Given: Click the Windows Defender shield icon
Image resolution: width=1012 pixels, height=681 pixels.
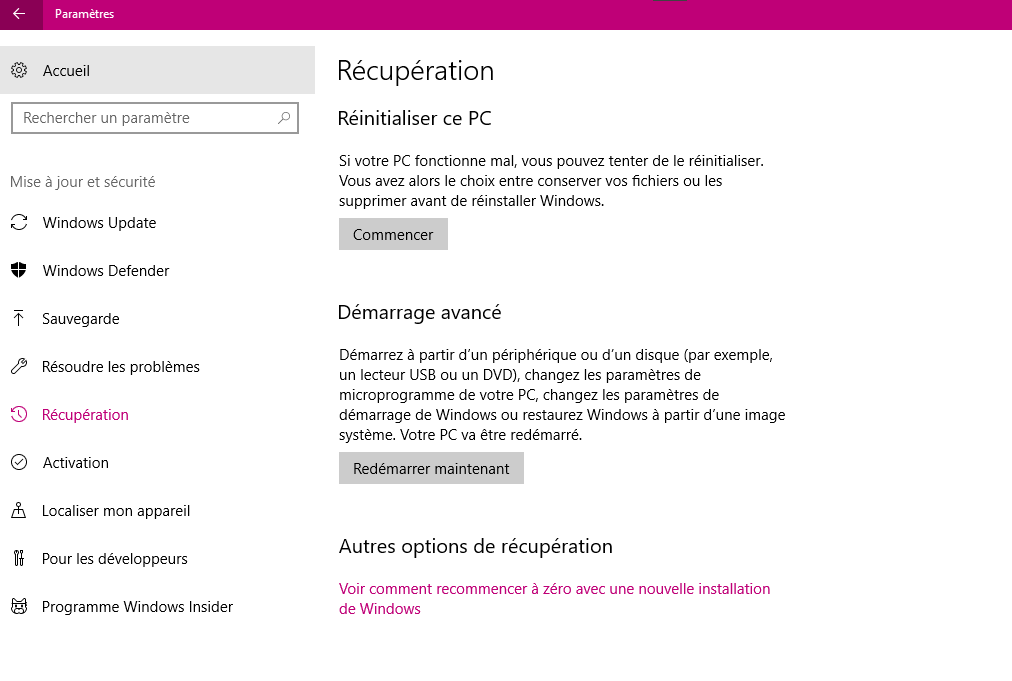Looking at the screenshot, I should click(x=19, y=270).
